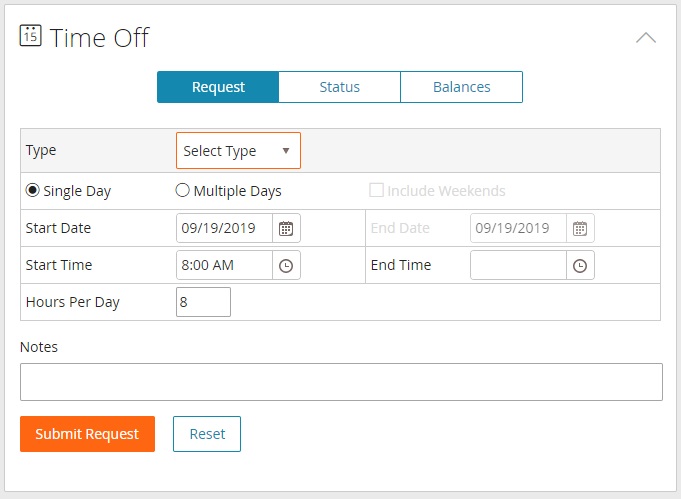
Task: Collapse the Time Off panel
Action: (x=646, y=38)
